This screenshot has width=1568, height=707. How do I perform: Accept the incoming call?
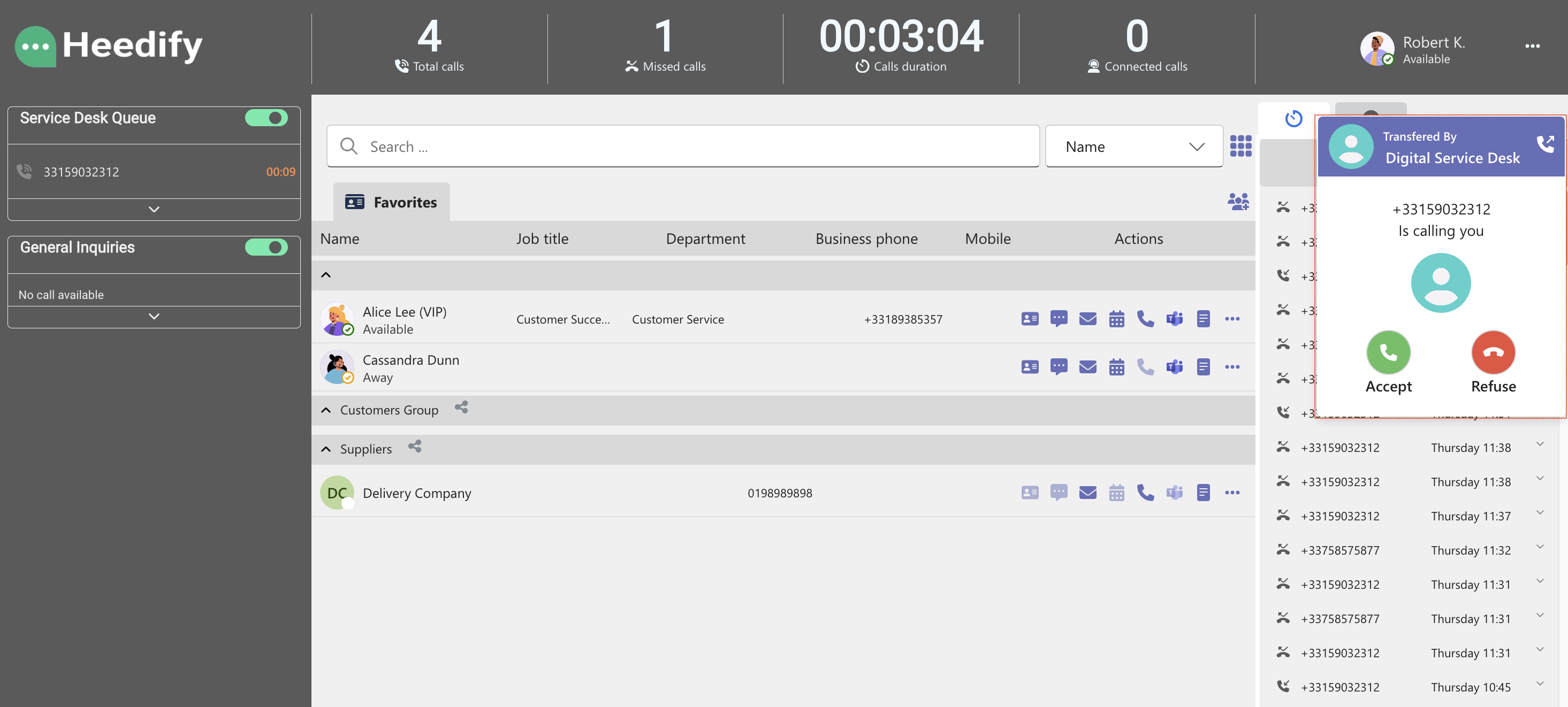(x=1388, y=352)
